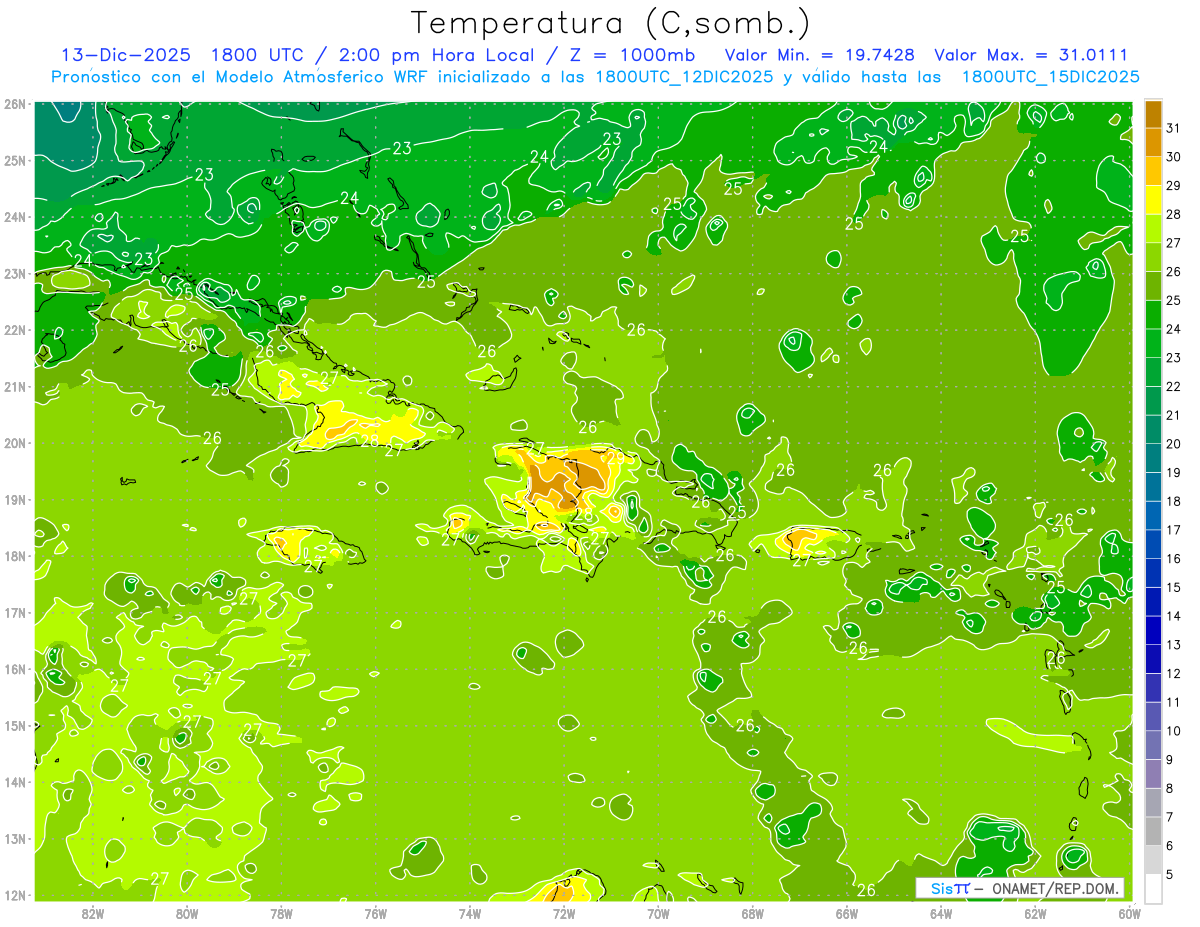Click the "70W" longitude axis label
The height and width of the screenshot is (927, 1200).
[x=658, y=913]
